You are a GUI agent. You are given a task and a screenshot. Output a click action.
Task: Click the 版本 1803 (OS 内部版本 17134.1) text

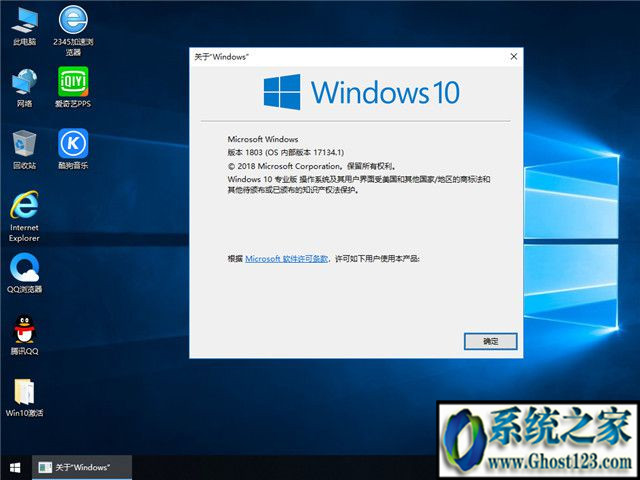286,152
